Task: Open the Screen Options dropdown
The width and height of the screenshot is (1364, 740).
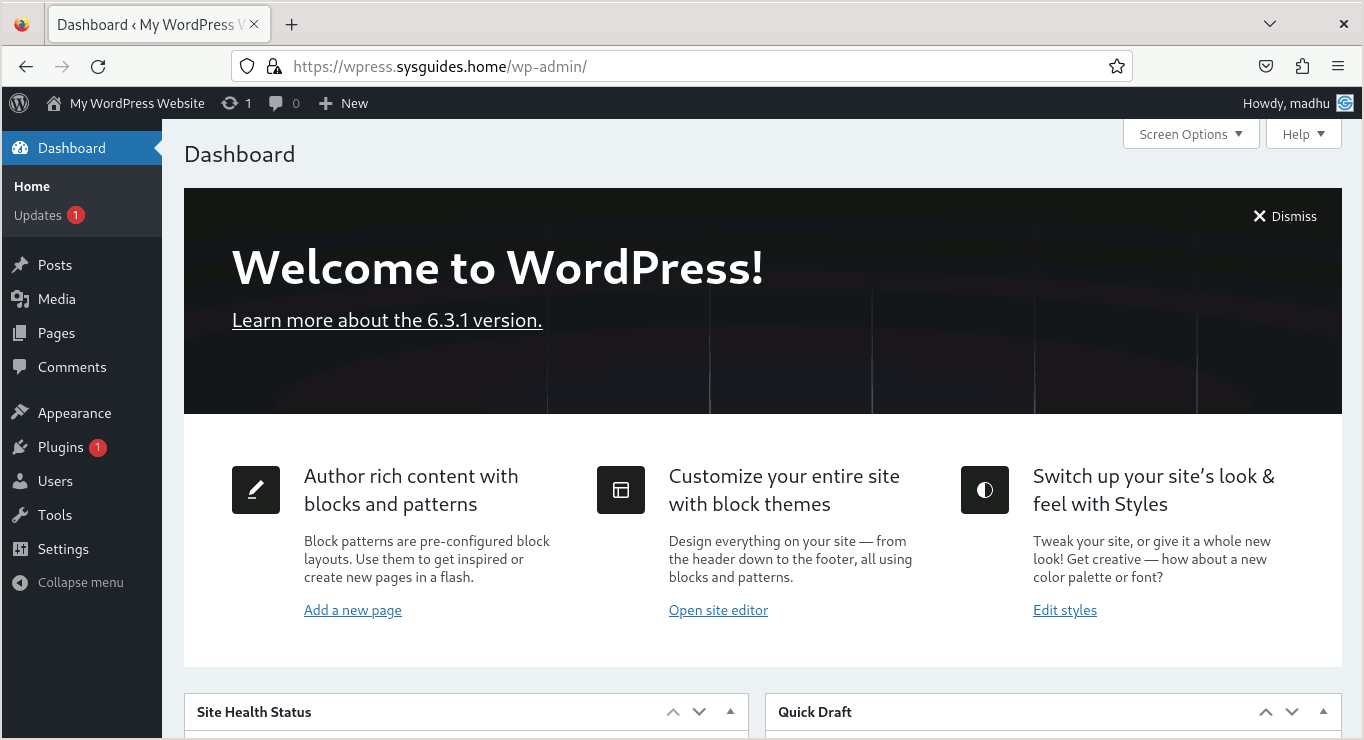Action: tap(1190, 133)
